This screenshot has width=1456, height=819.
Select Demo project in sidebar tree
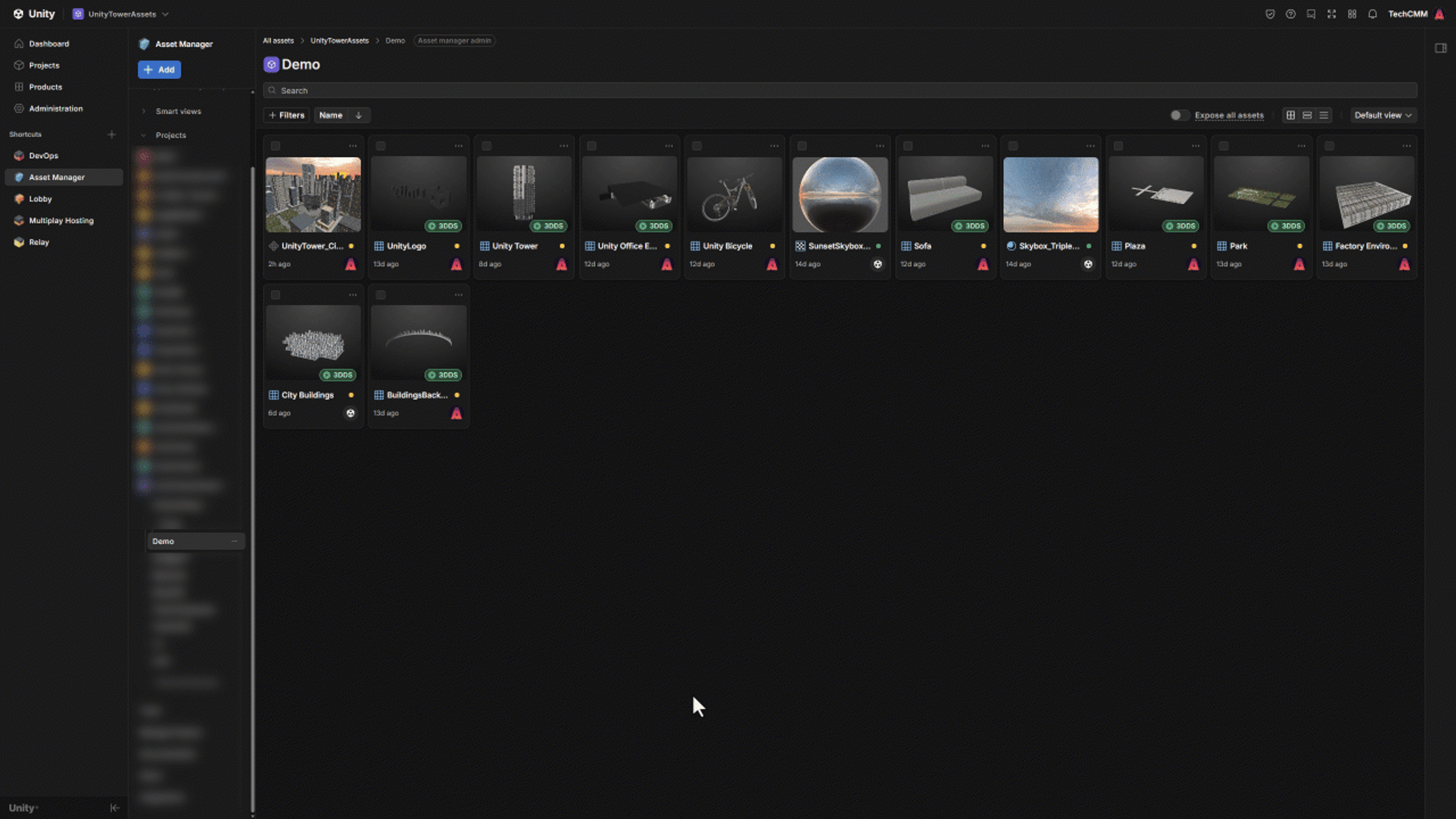pos(196,541)
